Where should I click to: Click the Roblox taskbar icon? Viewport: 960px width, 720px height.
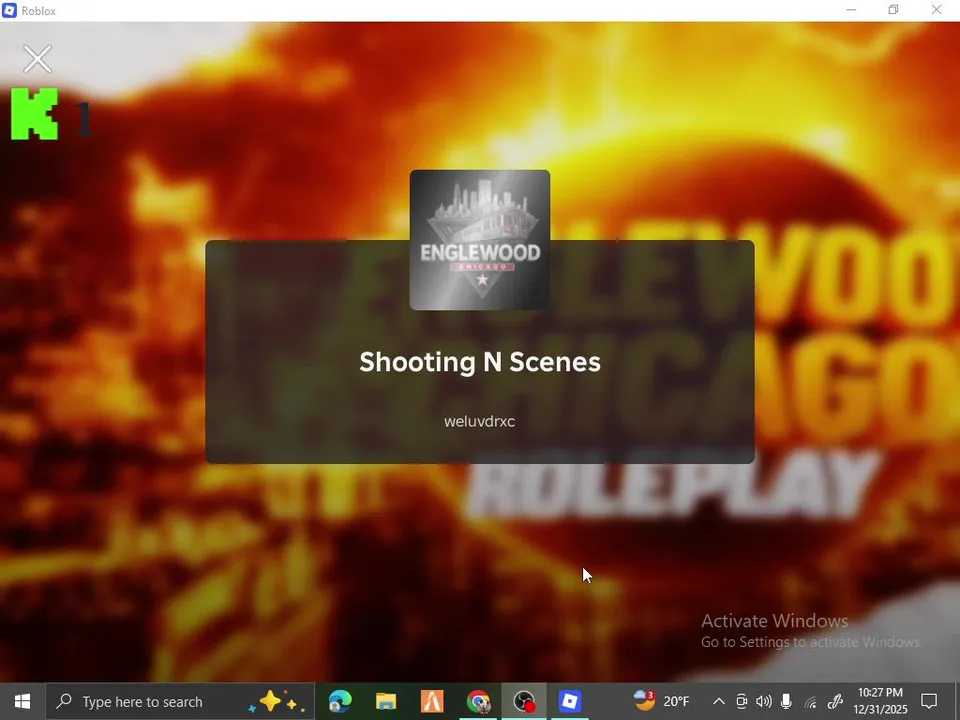coord(570,701)
